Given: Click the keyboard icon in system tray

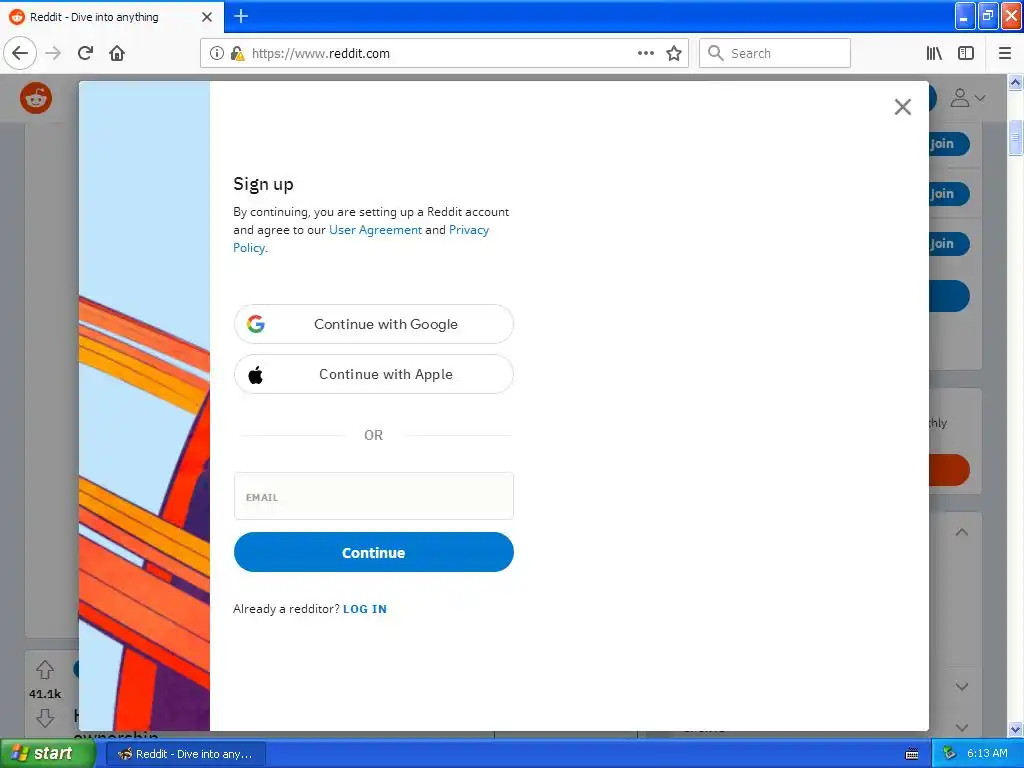Looking at the screenshot, I should point(912,754).
